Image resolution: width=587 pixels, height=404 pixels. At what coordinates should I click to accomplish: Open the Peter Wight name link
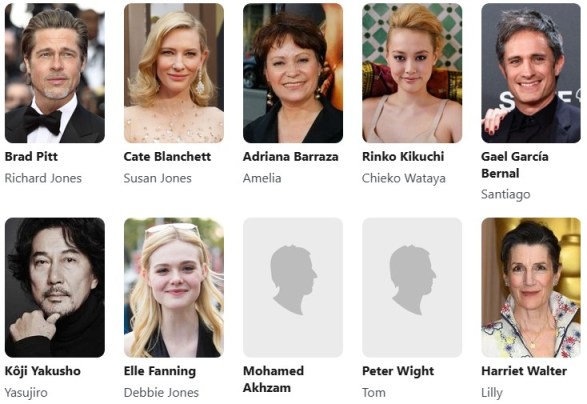(x=398, y=371)
